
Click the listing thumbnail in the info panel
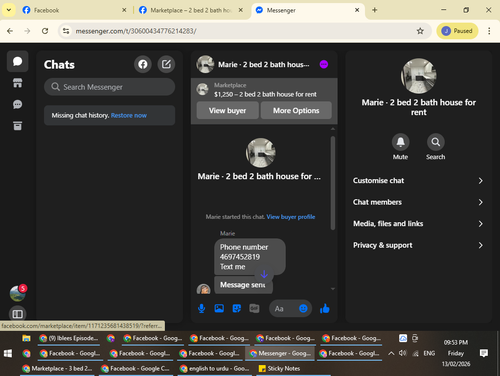[x=419, y=76]
